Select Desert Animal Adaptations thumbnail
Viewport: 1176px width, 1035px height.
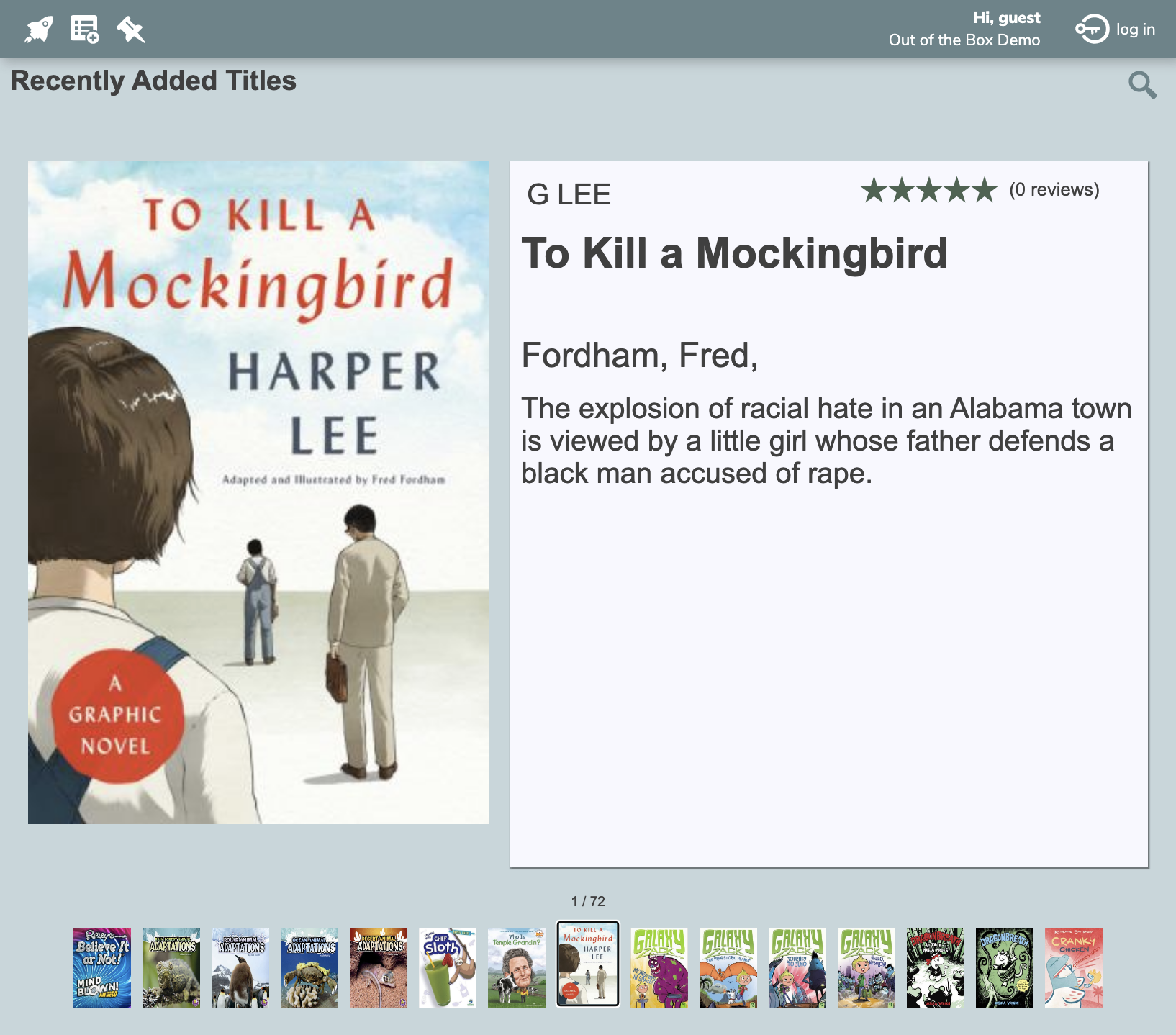pyautogui.click(x=379, y=968)
